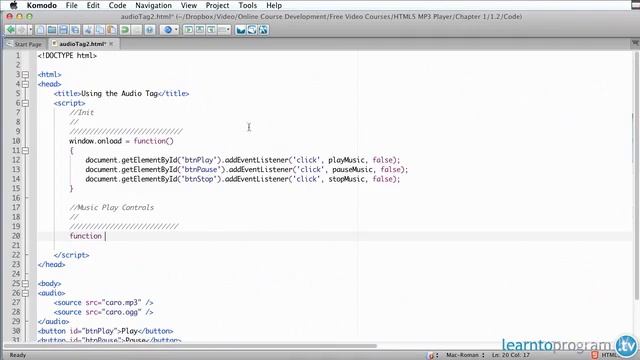Click the Save All toolbar icon

point(75,30)
